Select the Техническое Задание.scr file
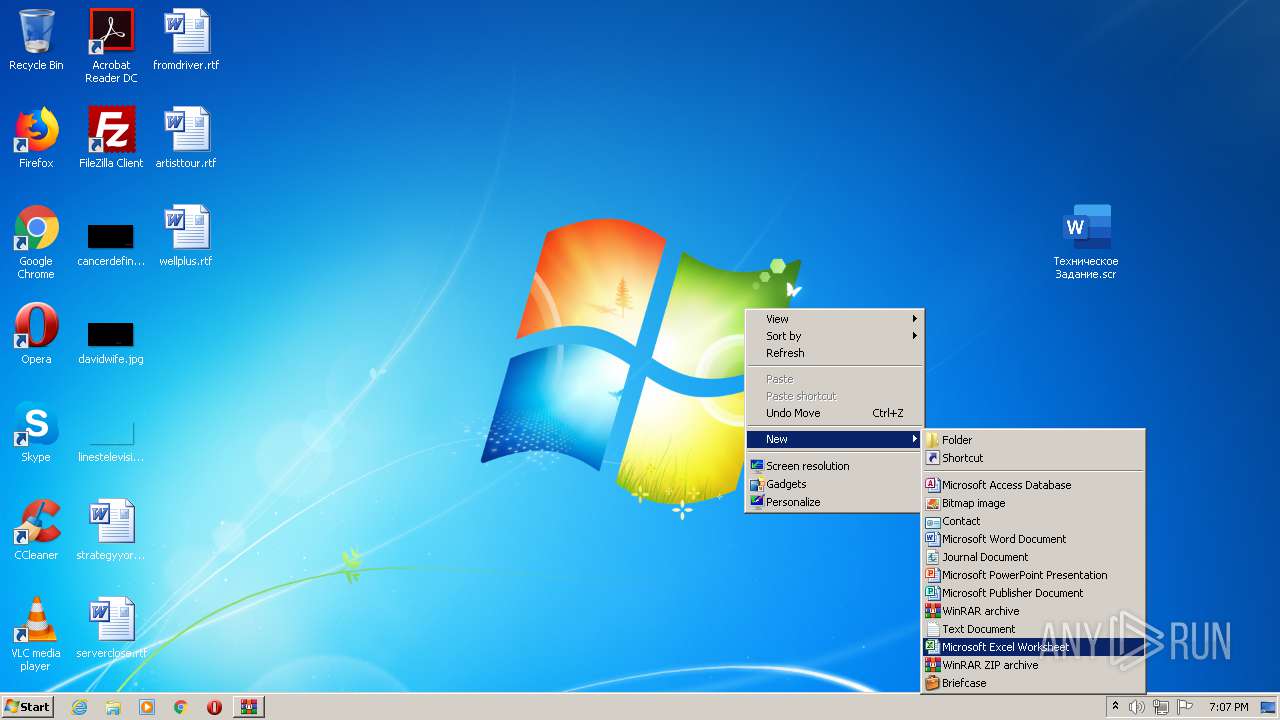The image size is (1280, 720). [1086, 242]
